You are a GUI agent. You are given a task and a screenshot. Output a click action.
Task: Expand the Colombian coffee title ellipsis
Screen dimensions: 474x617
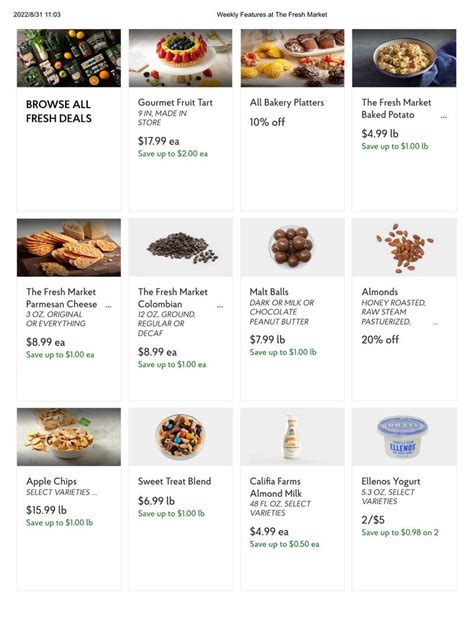220,306
